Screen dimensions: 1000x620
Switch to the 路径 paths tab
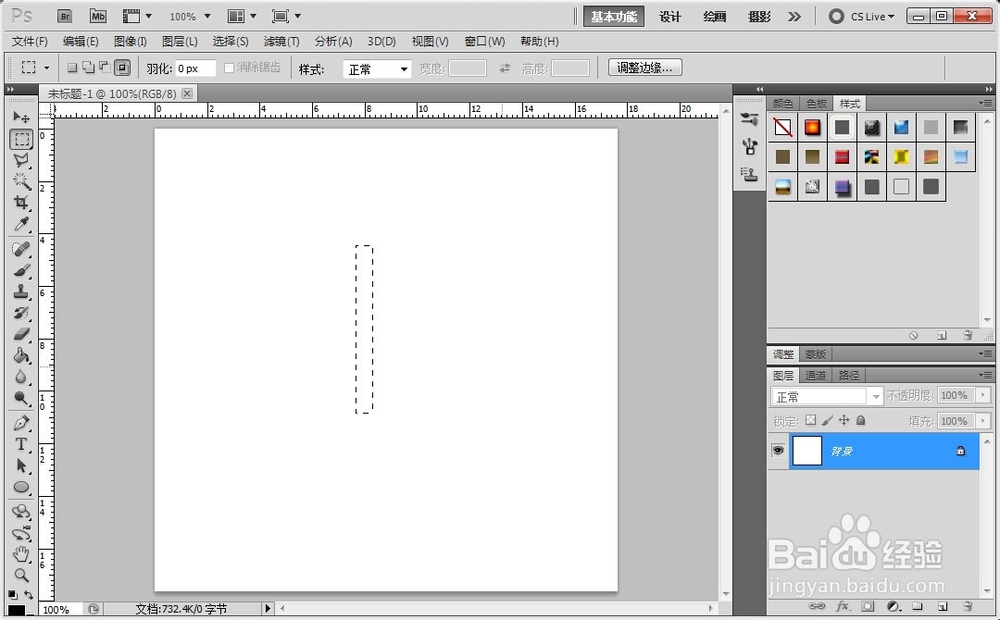pos(849,375)
